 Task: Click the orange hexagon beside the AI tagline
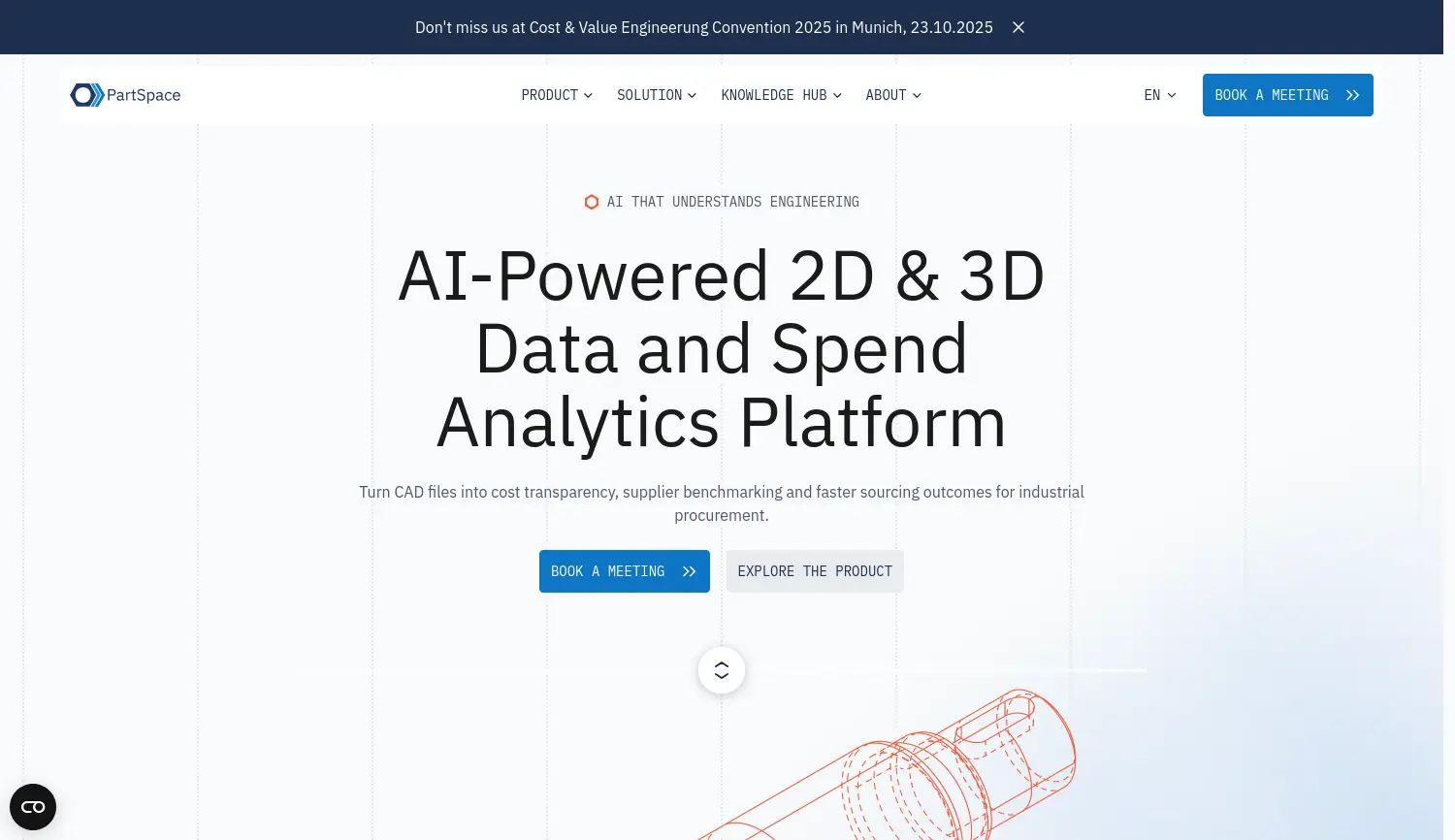(x=591, y=202)
